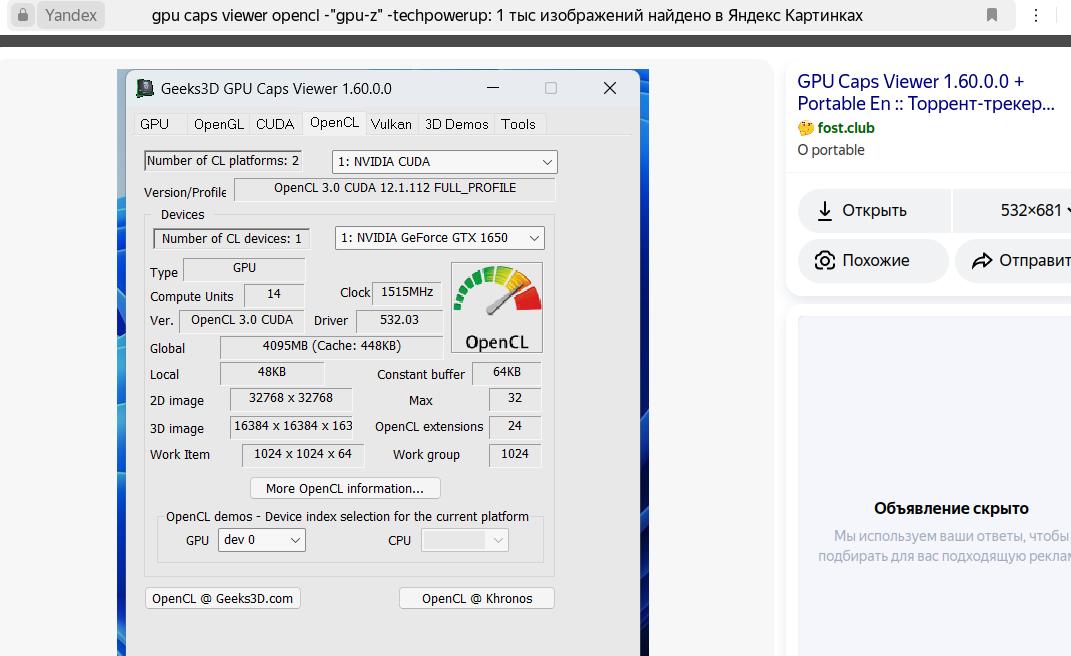This screenshot has height=656, width=1071.
Task: Click the Ver. field OpenCL 3.0 CUDA
Action: pyautogui.click(x=242, y=320)
